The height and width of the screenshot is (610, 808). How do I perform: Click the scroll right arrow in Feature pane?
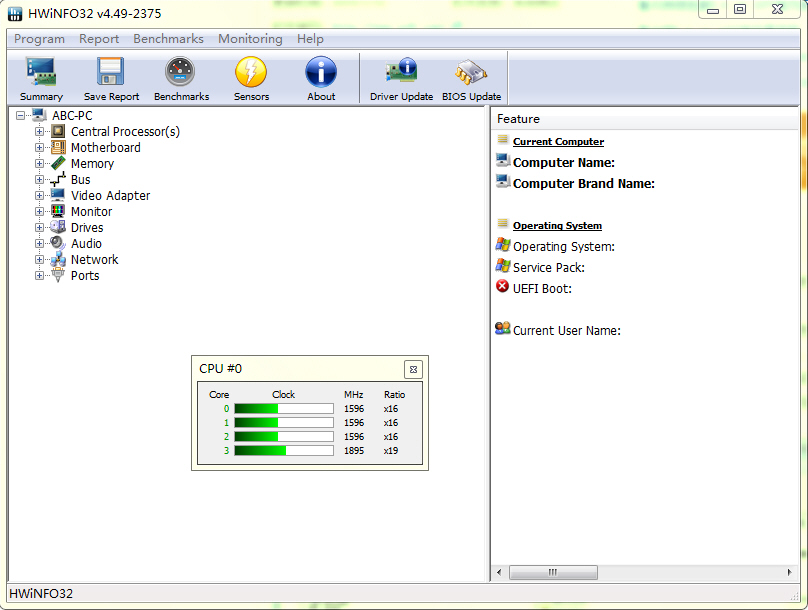coord(789,572)
